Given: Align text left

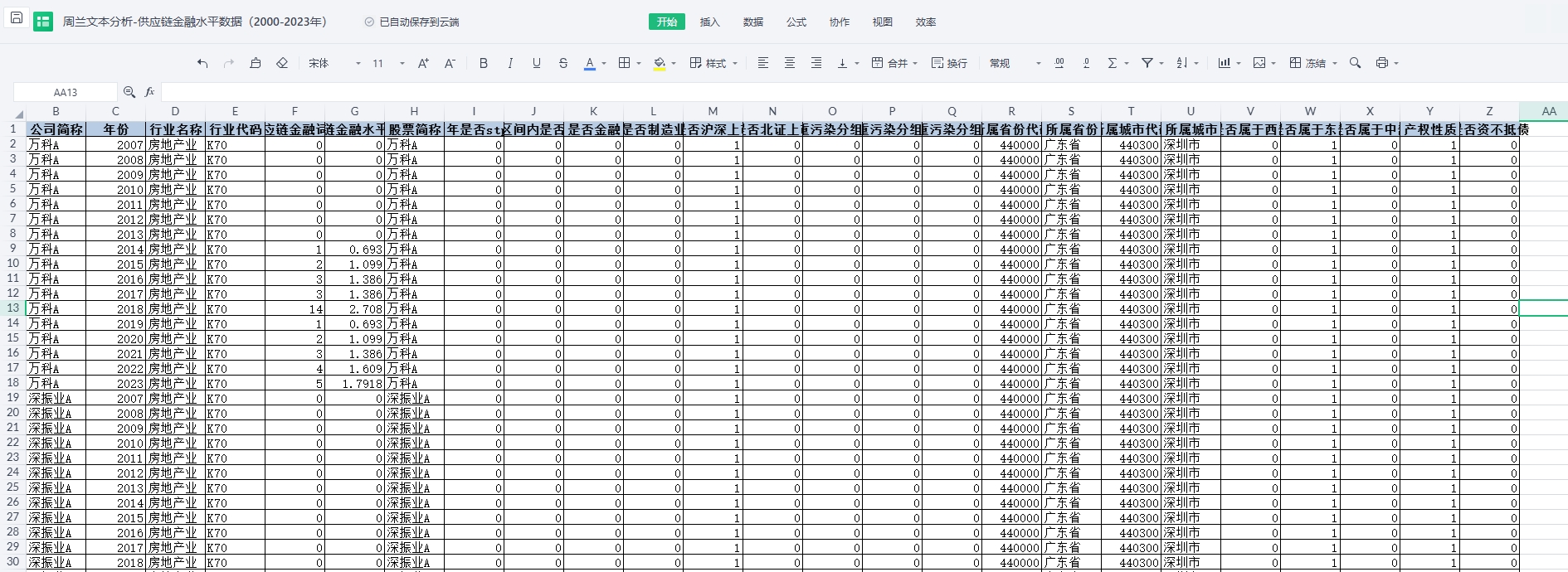Looking at the screenshot, I should click(x=763, y=63).
